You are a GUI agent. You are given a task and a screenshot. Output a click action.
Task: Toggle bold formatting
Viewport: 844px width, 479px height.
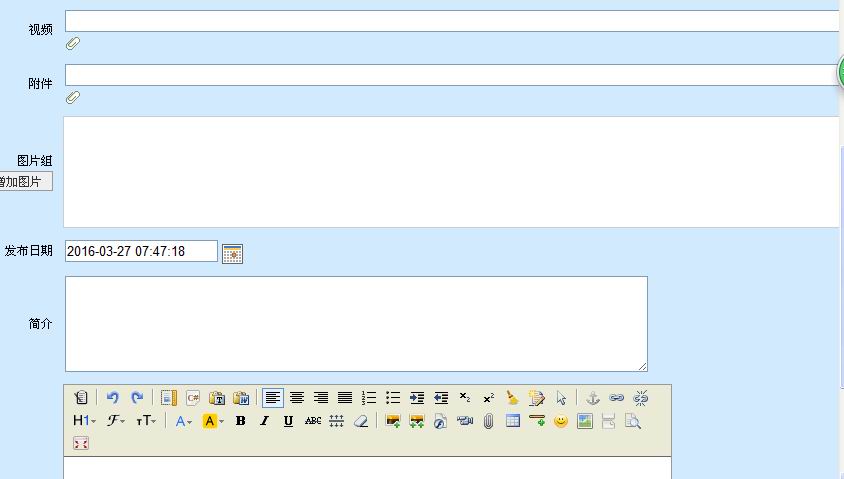(240, 421)
